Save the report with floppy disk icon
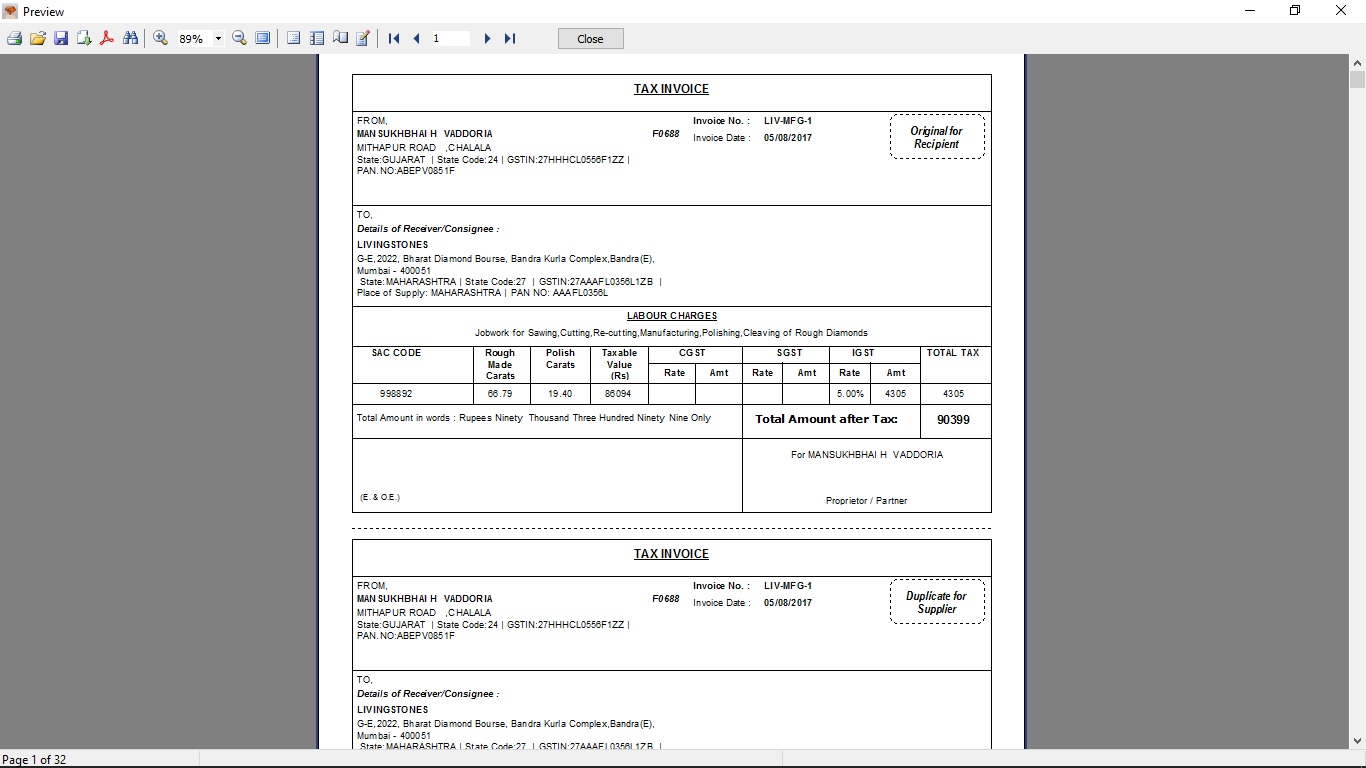 pos(61,39)
